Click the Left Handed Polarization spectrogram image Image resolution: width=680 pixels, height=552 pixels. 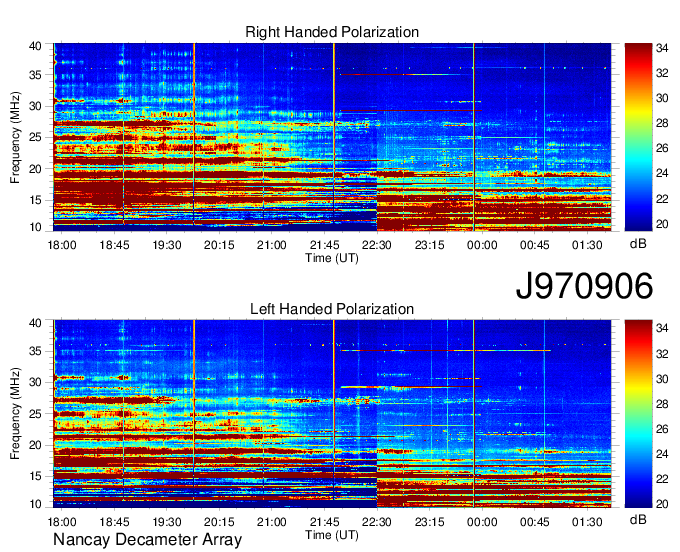pos(332,414)
